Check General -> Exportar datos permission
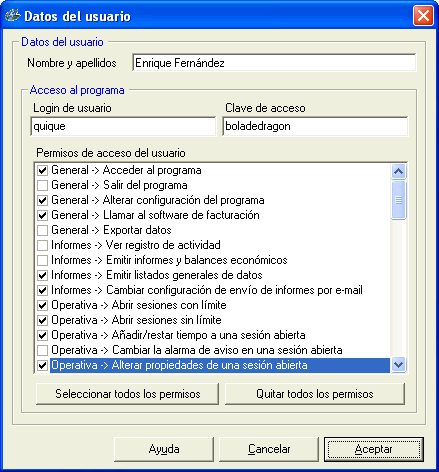 click(42, 230)
